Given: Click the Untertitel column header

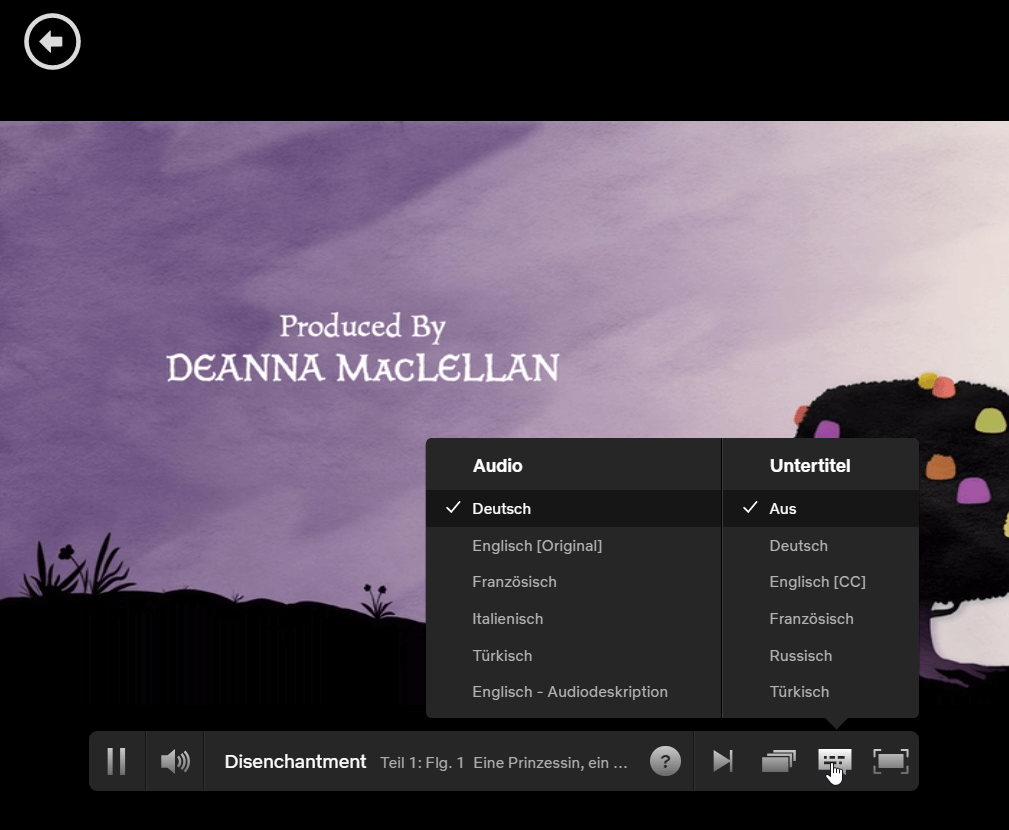Looking at the screenshot, I should (x=810, y=466).
